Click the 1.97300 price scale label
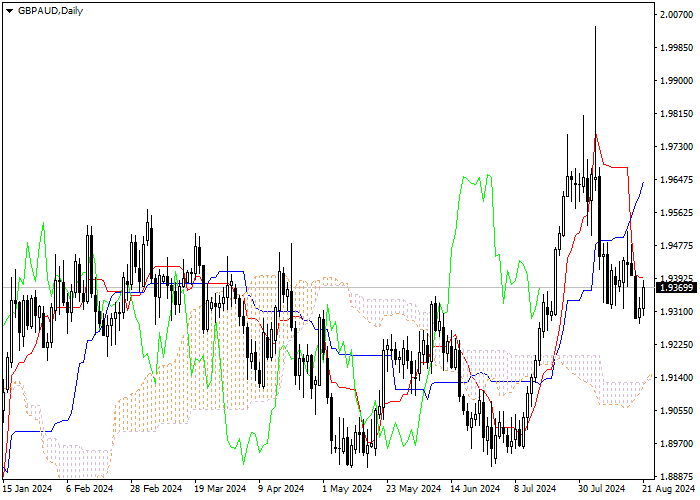 click(677, 146)
